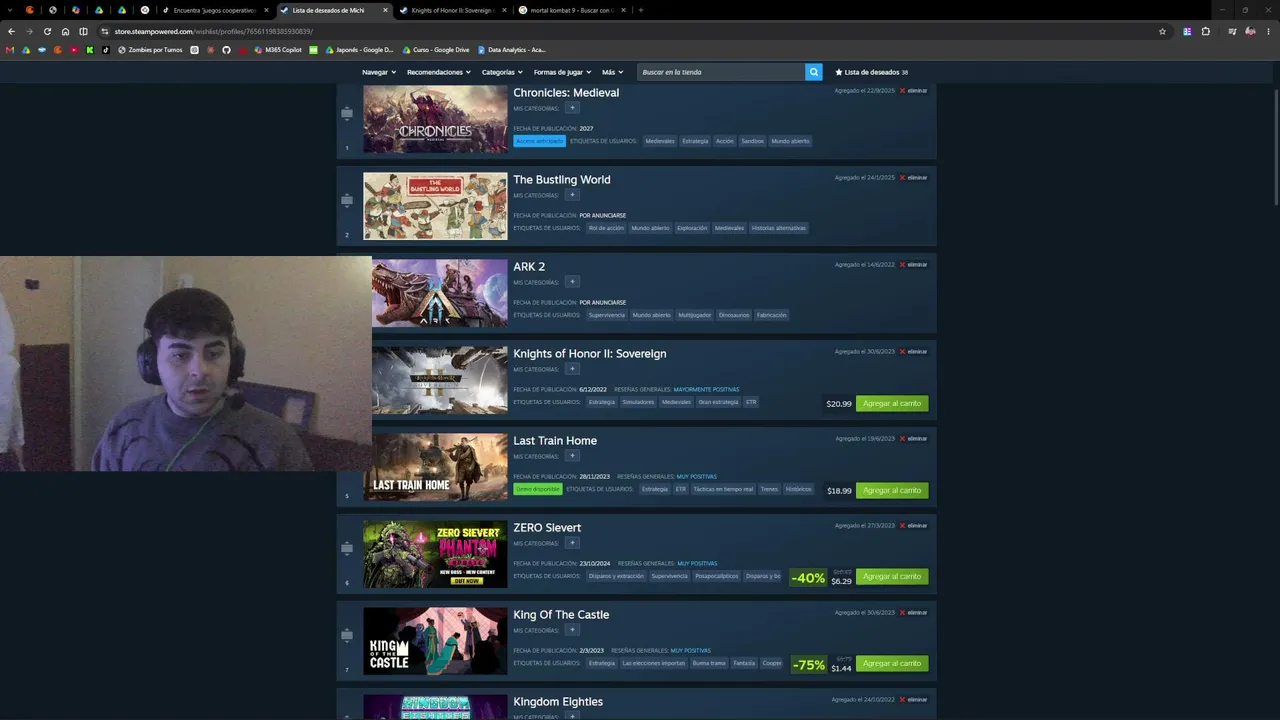This screenshot has height=720, width=1280.
Task: Open the Categorías dropdown menu
Action: 502,72
